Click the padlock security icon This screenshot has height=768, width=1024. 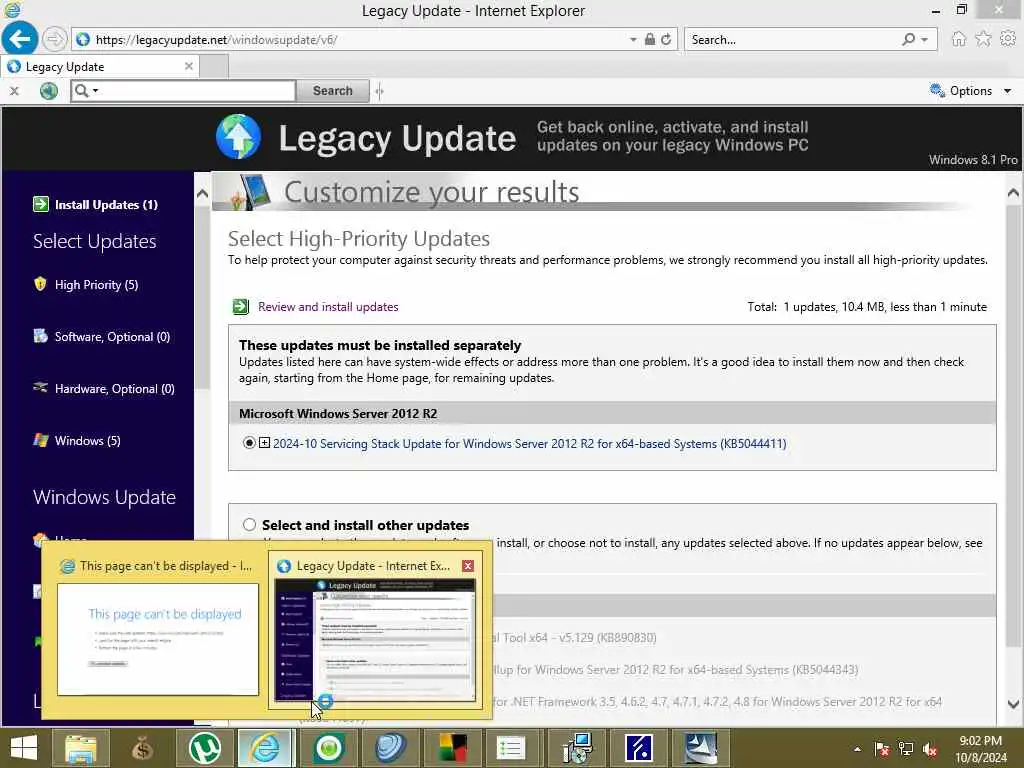coord(649,39)
